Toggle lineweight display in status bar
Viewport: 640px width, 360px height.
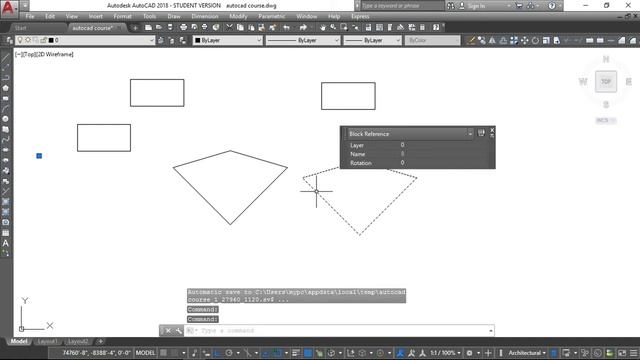296,353
